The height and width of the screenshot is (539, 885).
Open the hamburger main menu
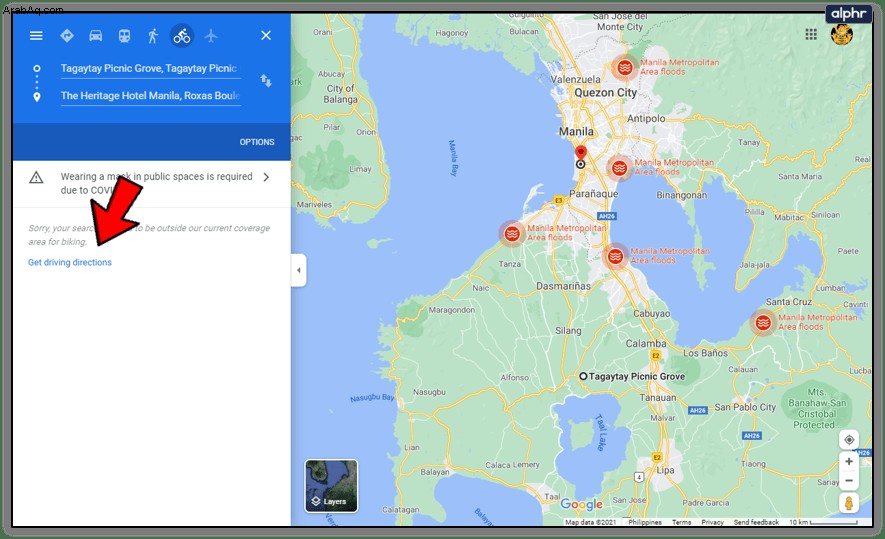36,36
